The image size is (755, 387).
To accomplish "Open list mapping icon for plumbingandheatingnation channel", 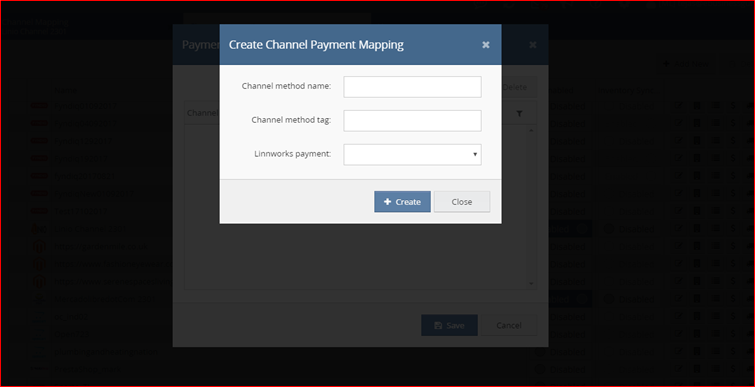I will [716, 352].
